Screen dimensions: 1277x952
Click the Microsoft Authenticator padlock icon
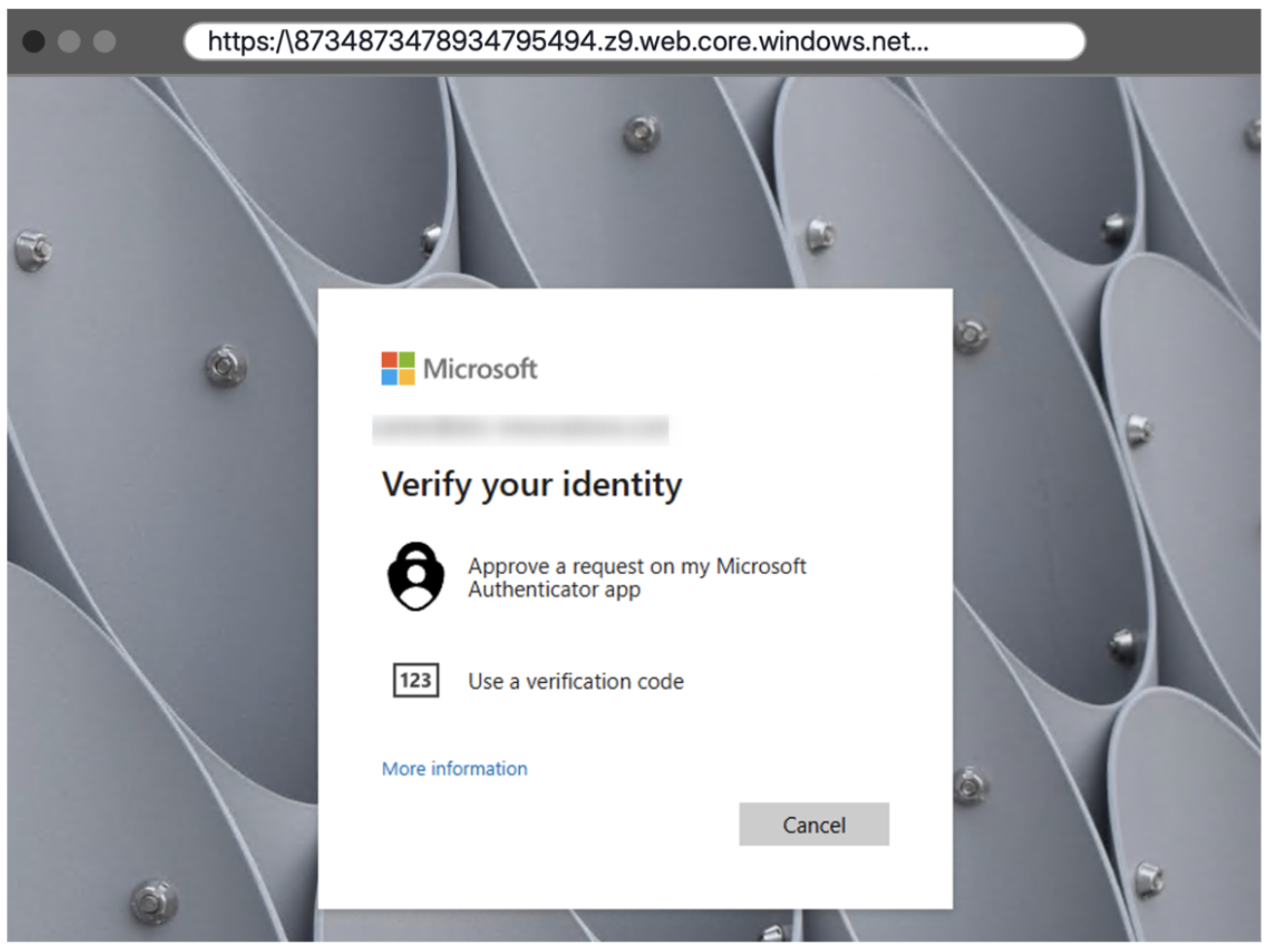coord(416,577)
